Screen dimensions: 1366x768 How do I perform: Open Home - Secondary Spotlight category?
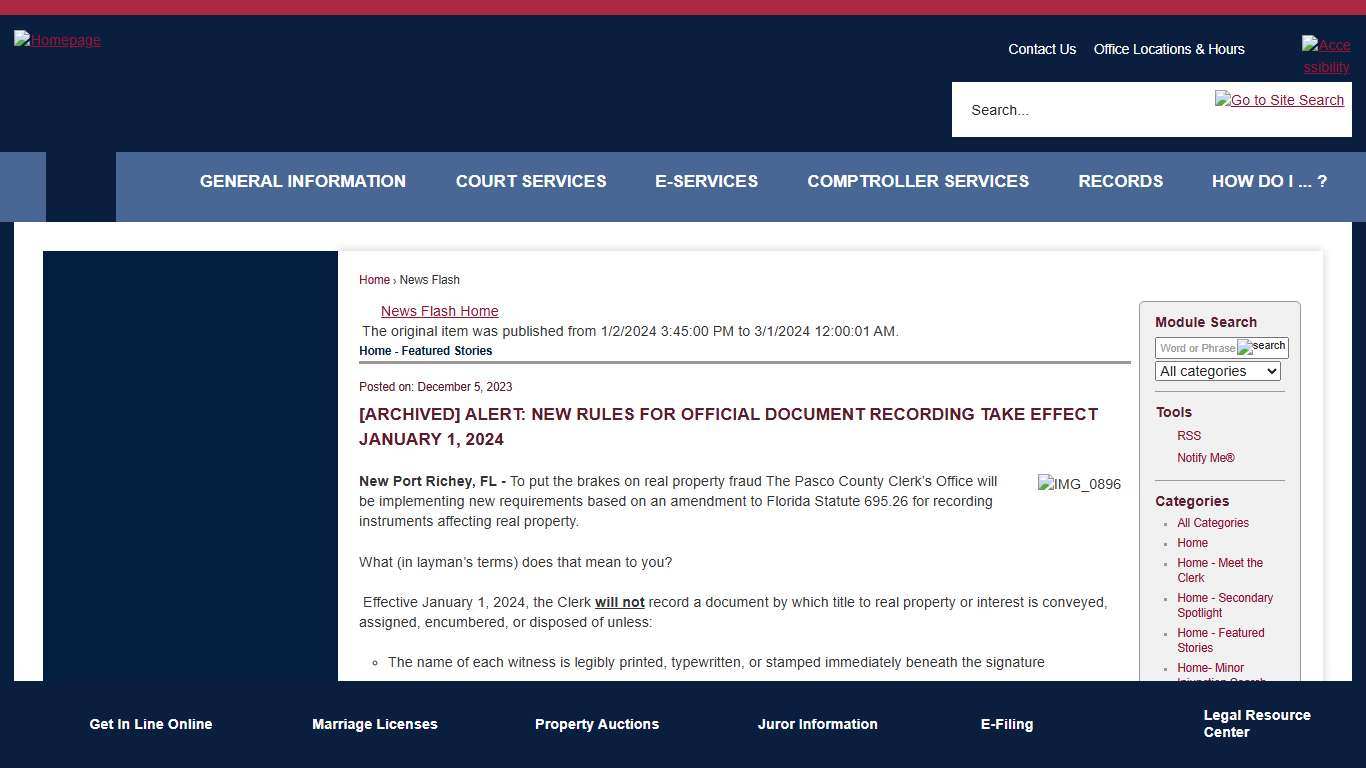coord(1225,605)
